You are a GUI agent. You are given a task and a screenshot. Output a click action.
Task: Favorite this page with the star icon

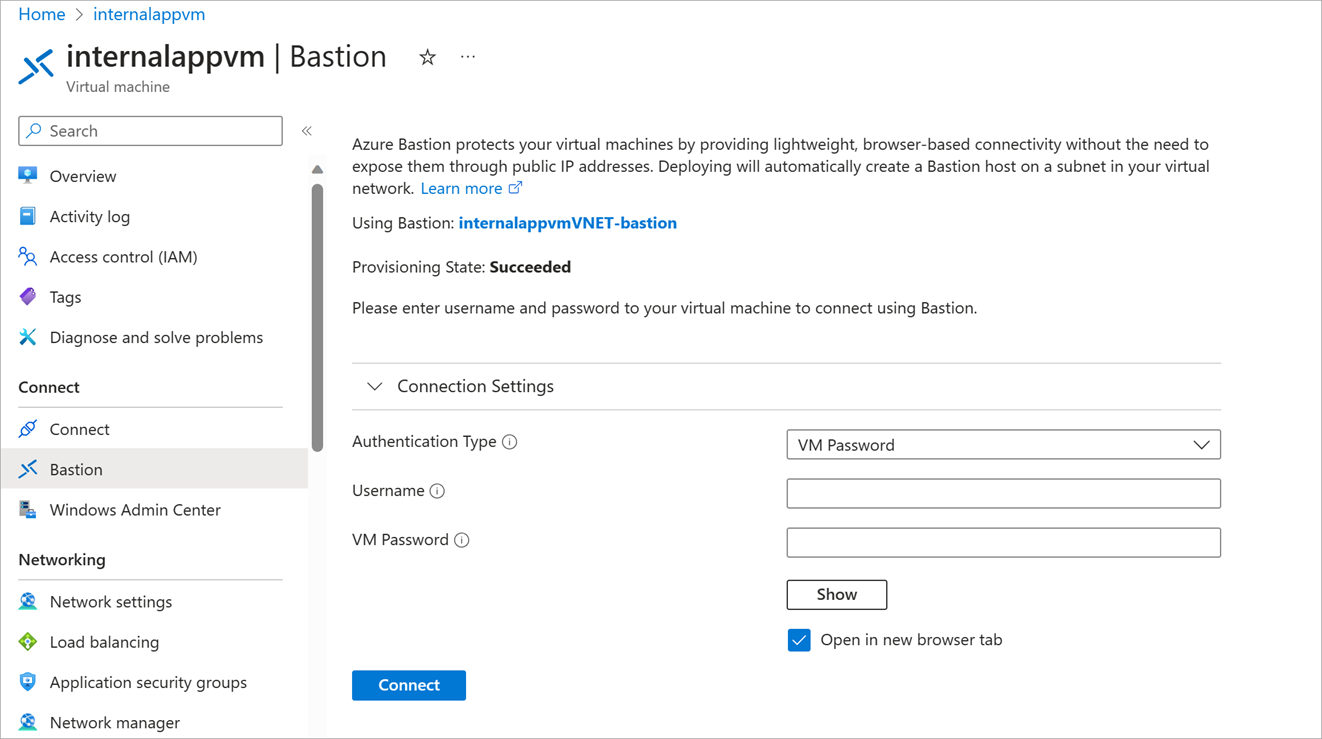[x=427, y=57]
